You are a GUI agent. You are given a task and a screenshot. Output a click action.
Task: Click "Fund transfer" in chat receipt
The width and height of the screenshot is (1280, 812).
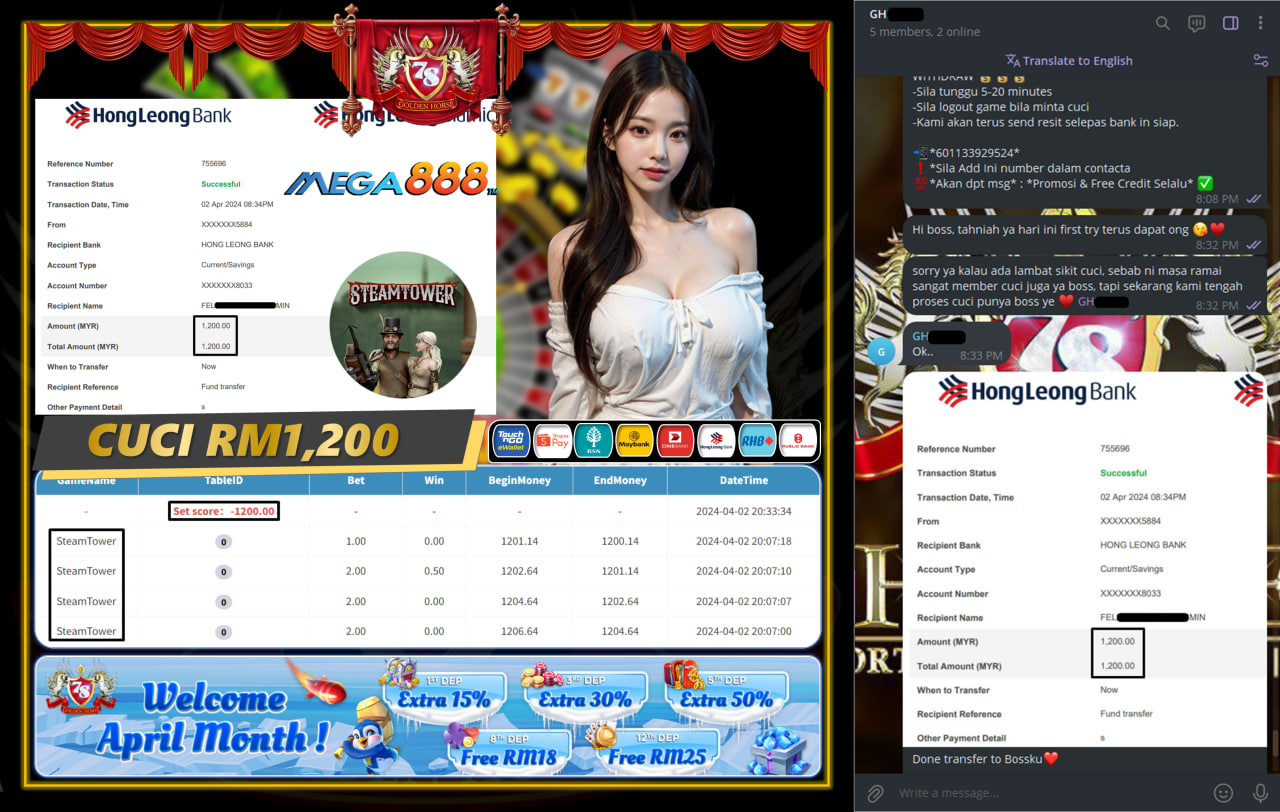(x=1126, y=714)
